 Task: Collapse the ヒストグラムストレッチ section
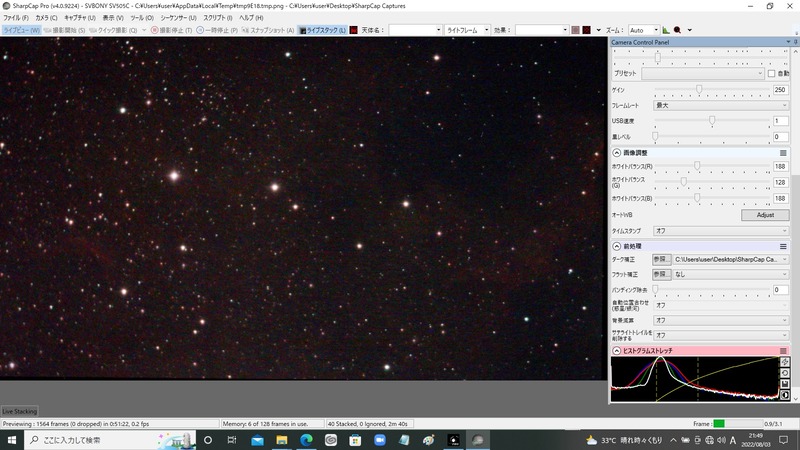(x=616, y=351)
